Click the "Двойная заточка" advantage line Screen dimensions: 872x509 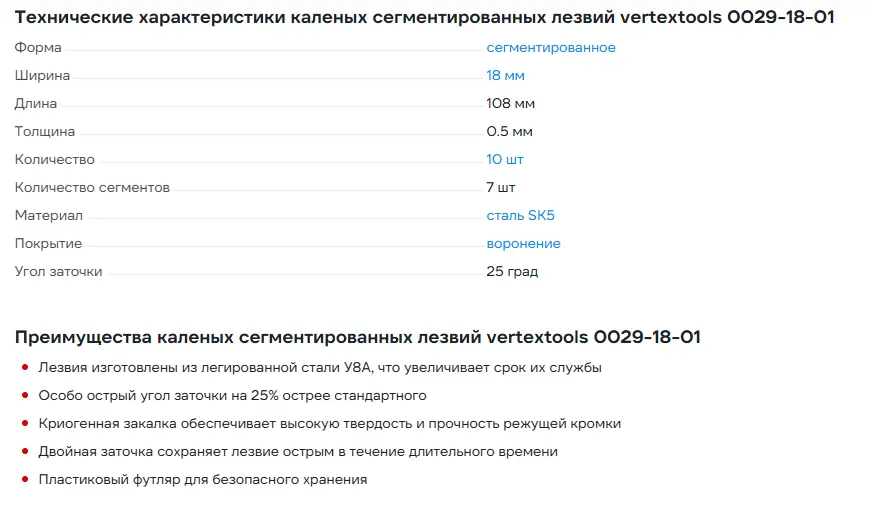click(x=298, y=452)
